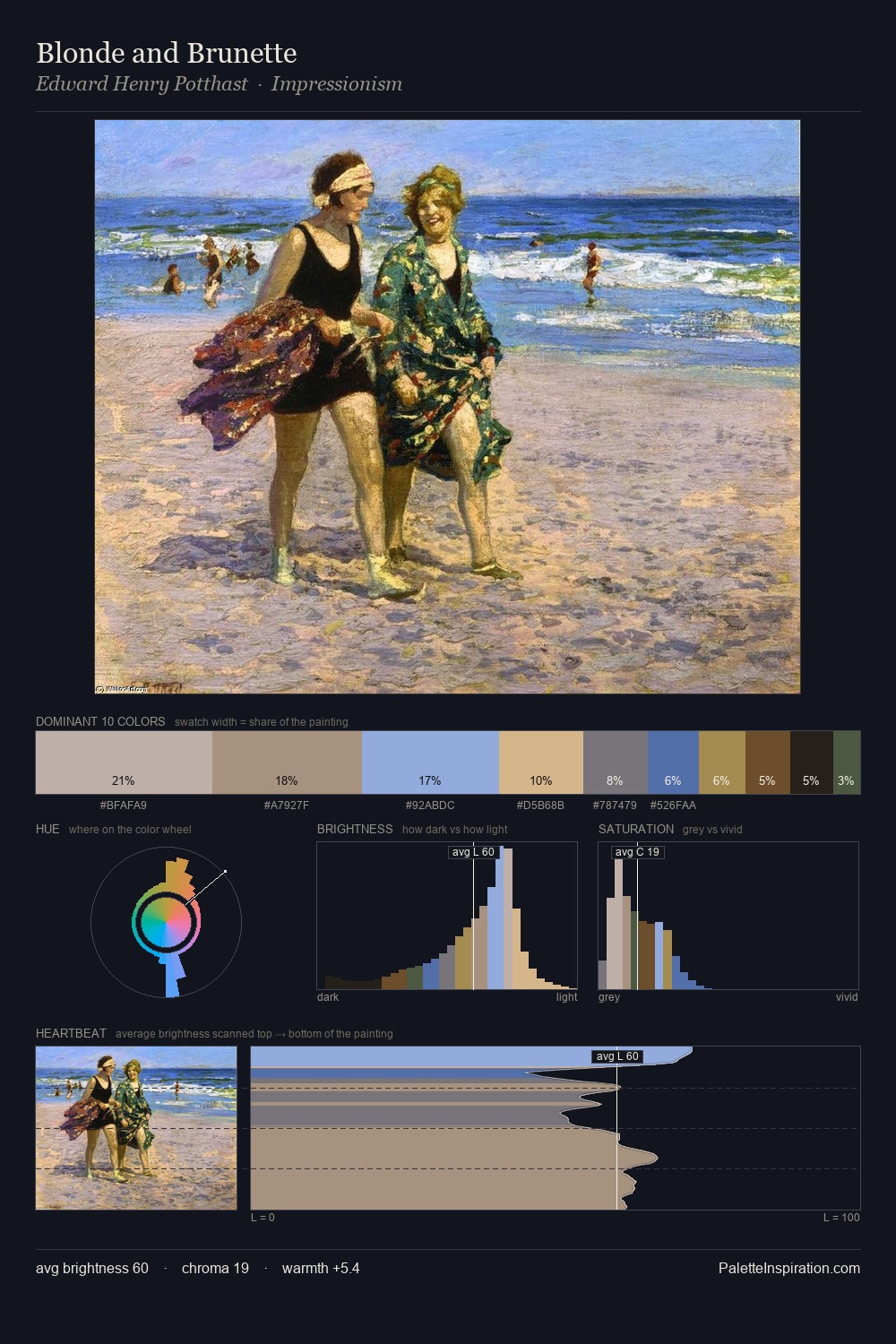896x1344 pixels.
Task: Select the HUE section heading
Action: pos(47,829)
